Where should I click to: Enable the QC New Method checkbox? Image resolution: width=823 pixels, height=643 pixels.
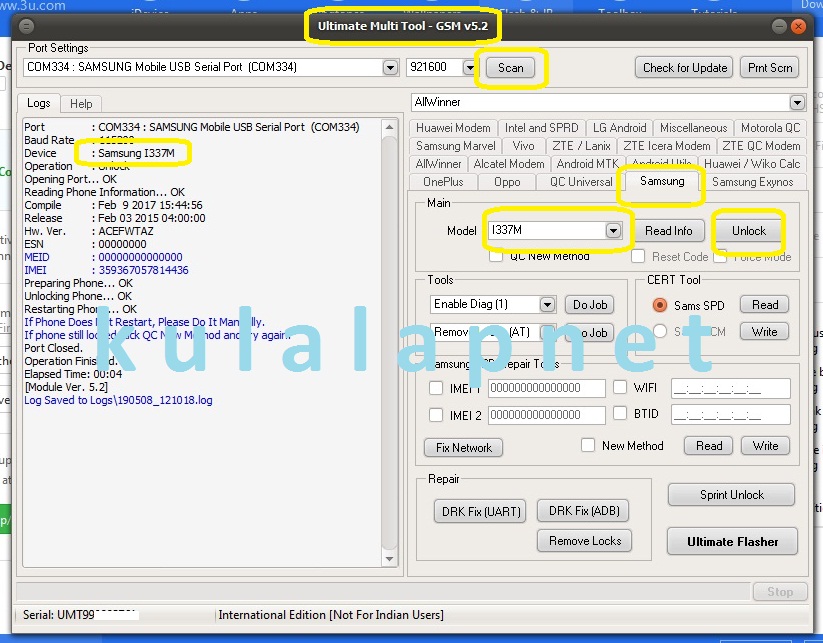click(x=495, y=257)
